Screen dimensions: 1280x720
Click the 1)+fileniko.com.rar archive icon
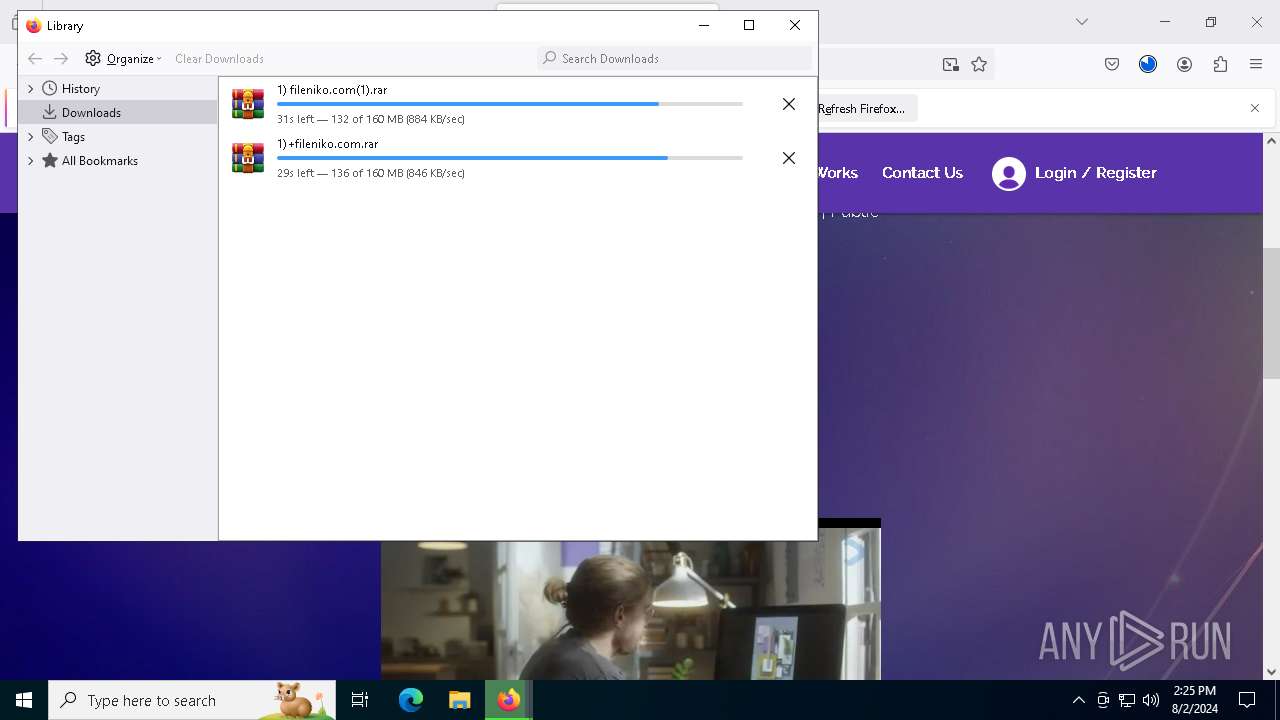[x=248, y=158]
